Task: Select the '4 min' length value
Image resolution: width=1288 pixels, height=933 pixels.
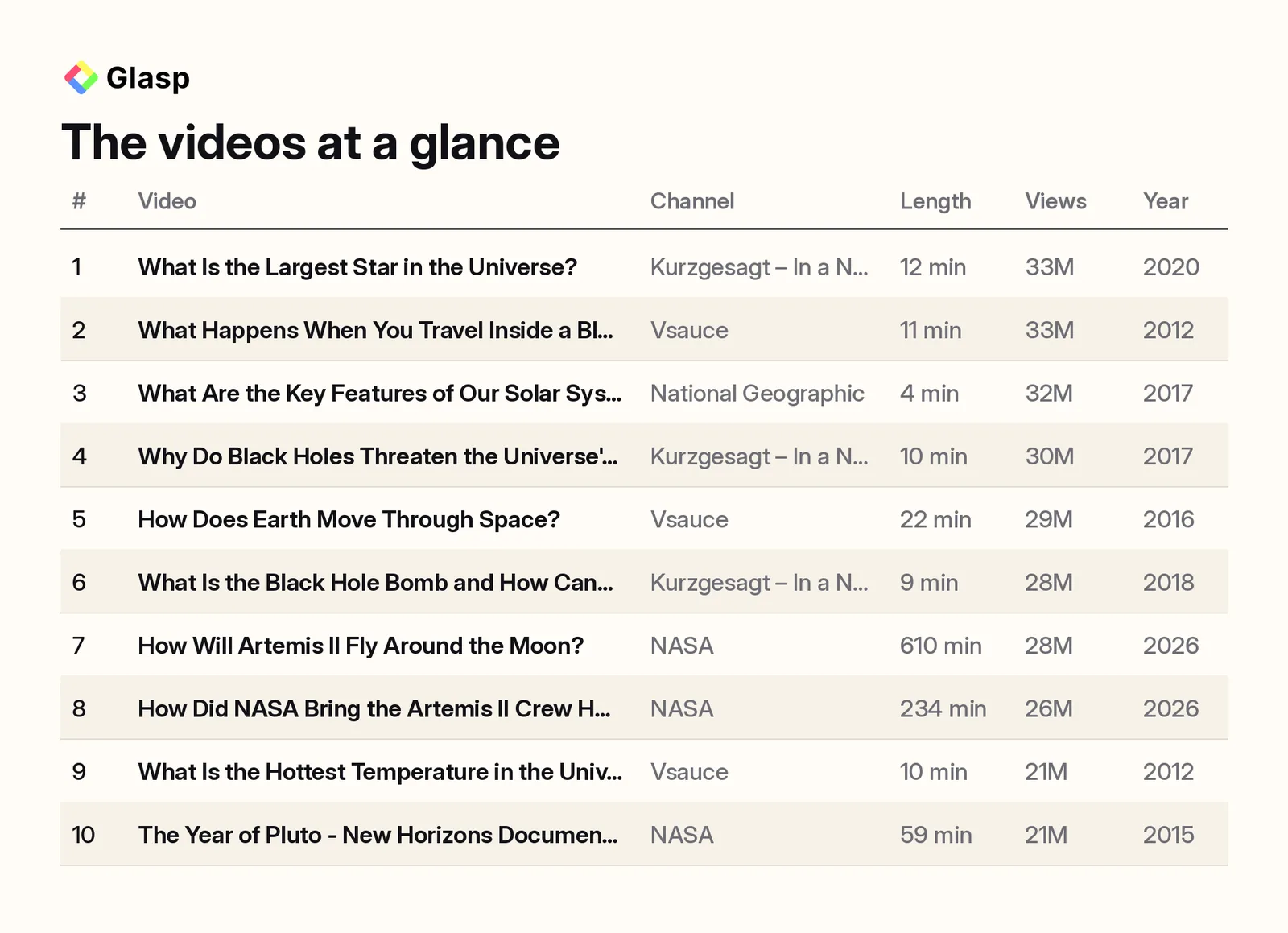Action: 929,393
